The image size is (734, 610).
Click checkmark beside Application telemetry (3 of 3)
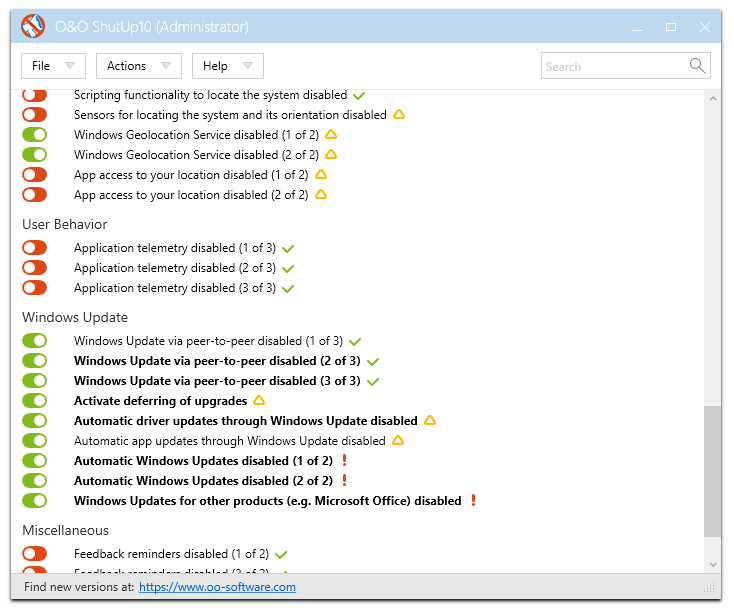pyautogui.click(x=288, y=289)
